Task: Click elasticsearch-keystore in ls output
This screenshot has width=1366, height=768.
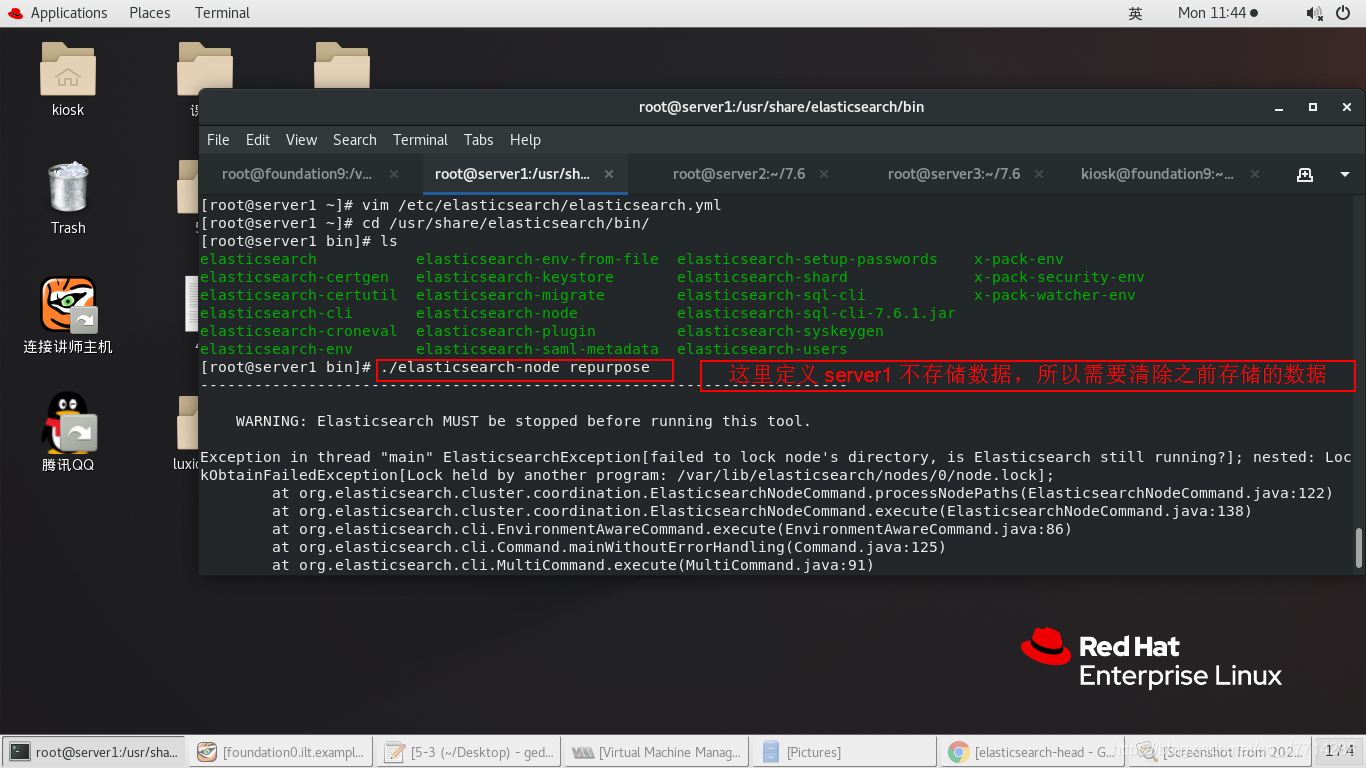Action: 515,277
